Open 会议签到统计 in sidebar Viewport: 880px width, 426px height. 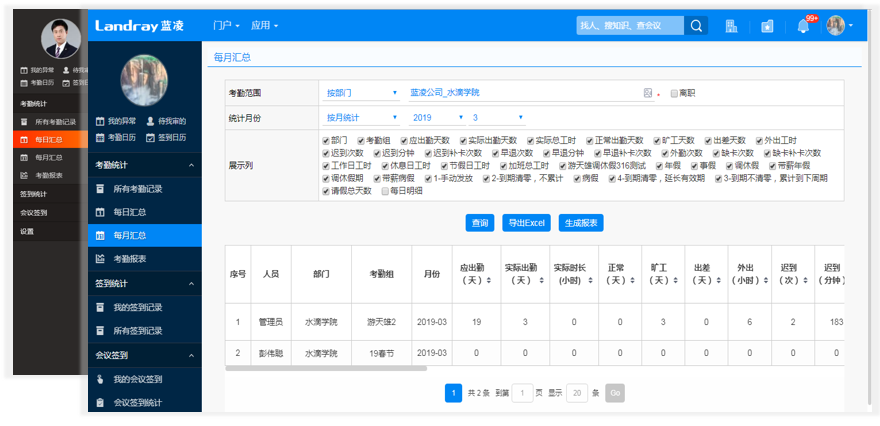click(x=145, y=402)
